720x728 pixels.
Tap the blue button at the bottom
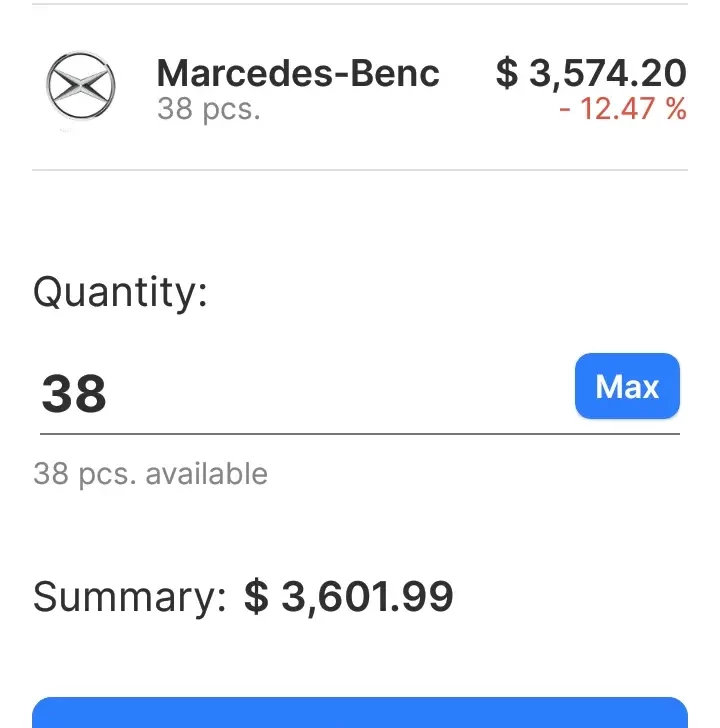(x=360, y=713)
